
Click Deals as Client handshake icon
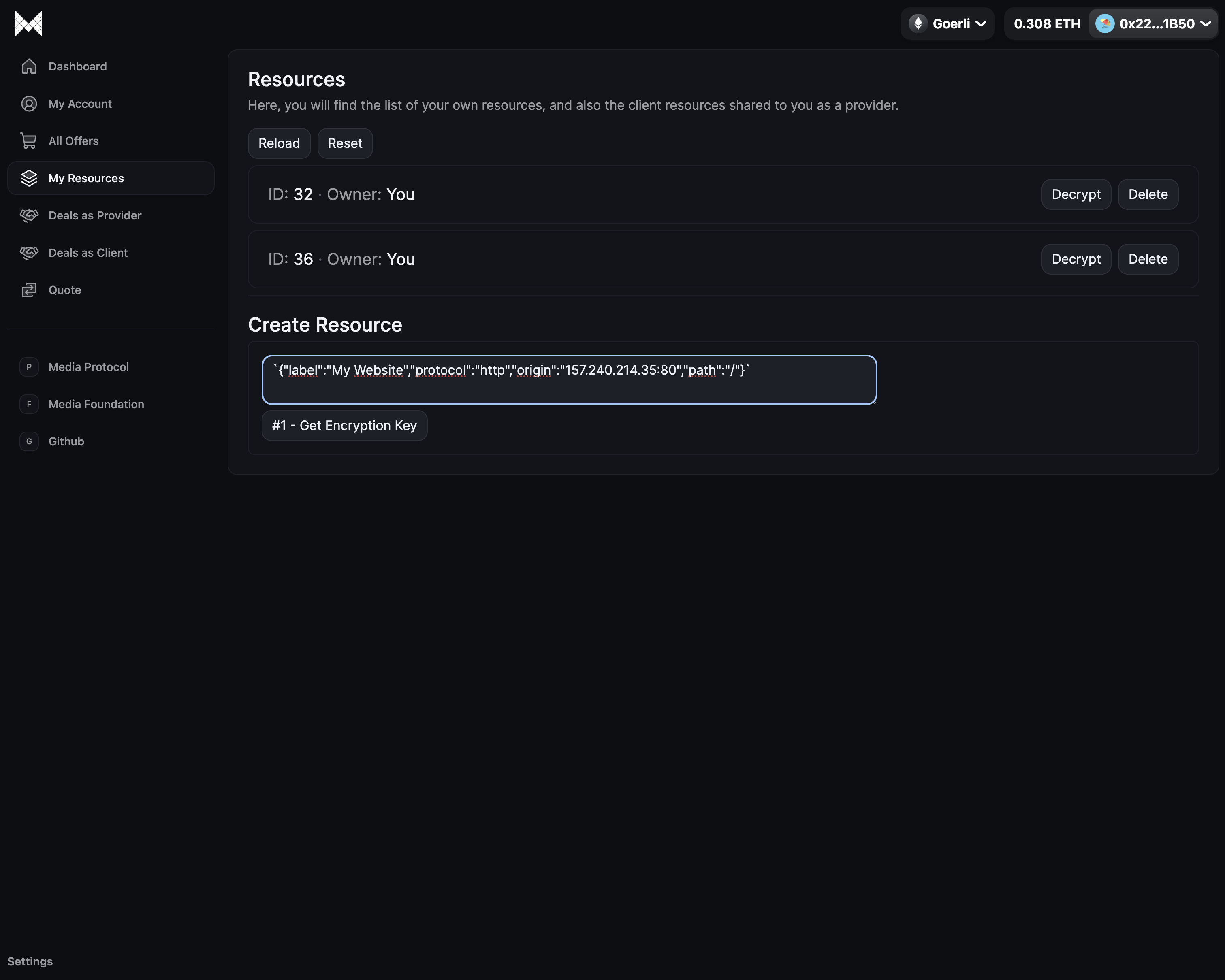coord(29,253)
